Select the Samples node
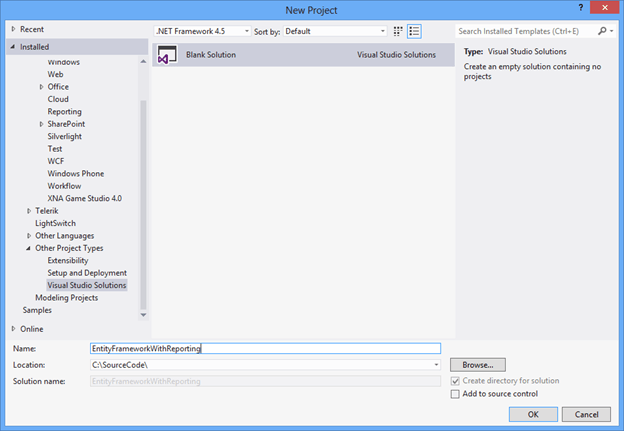The width and height of the screenshot is (624, 431). 37,310
